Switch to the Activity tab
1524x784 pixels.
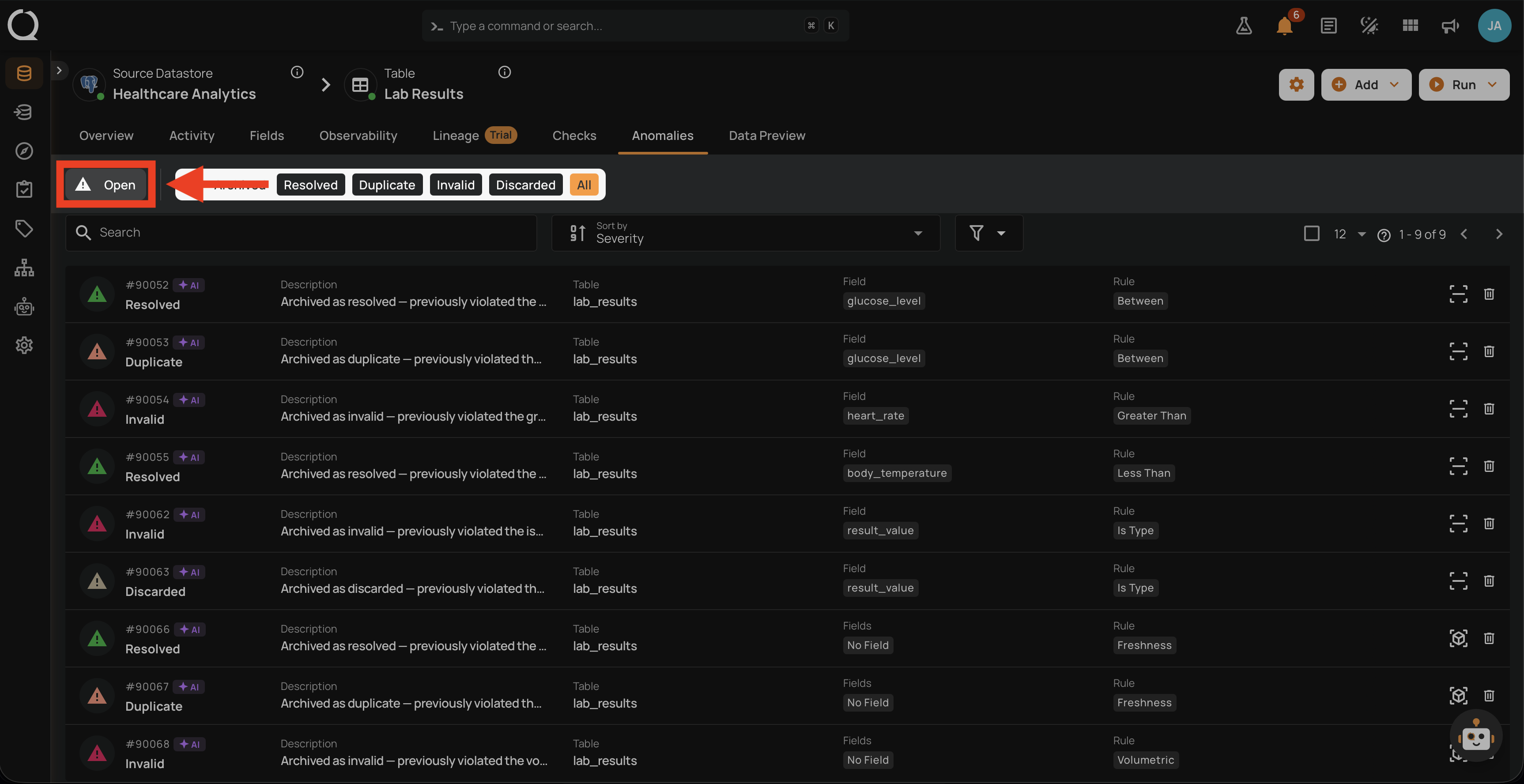point(192,136)
